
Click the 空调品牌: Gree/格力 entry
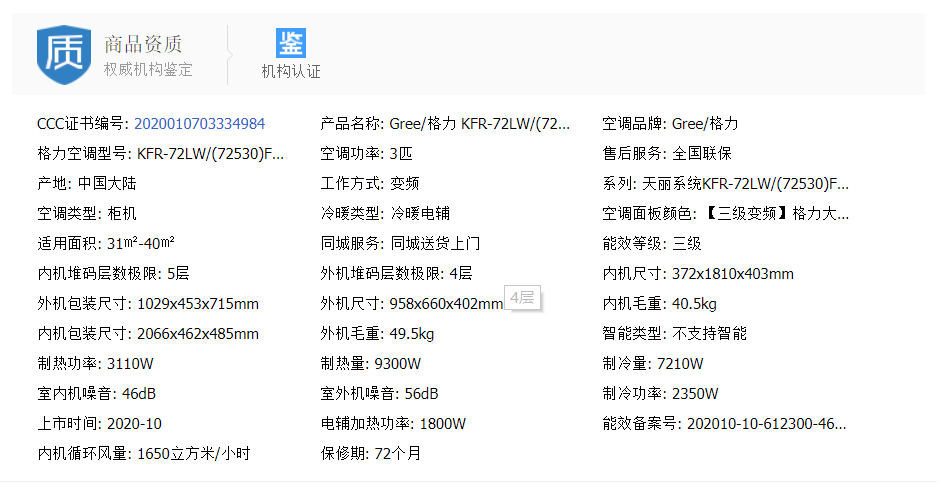670,124
